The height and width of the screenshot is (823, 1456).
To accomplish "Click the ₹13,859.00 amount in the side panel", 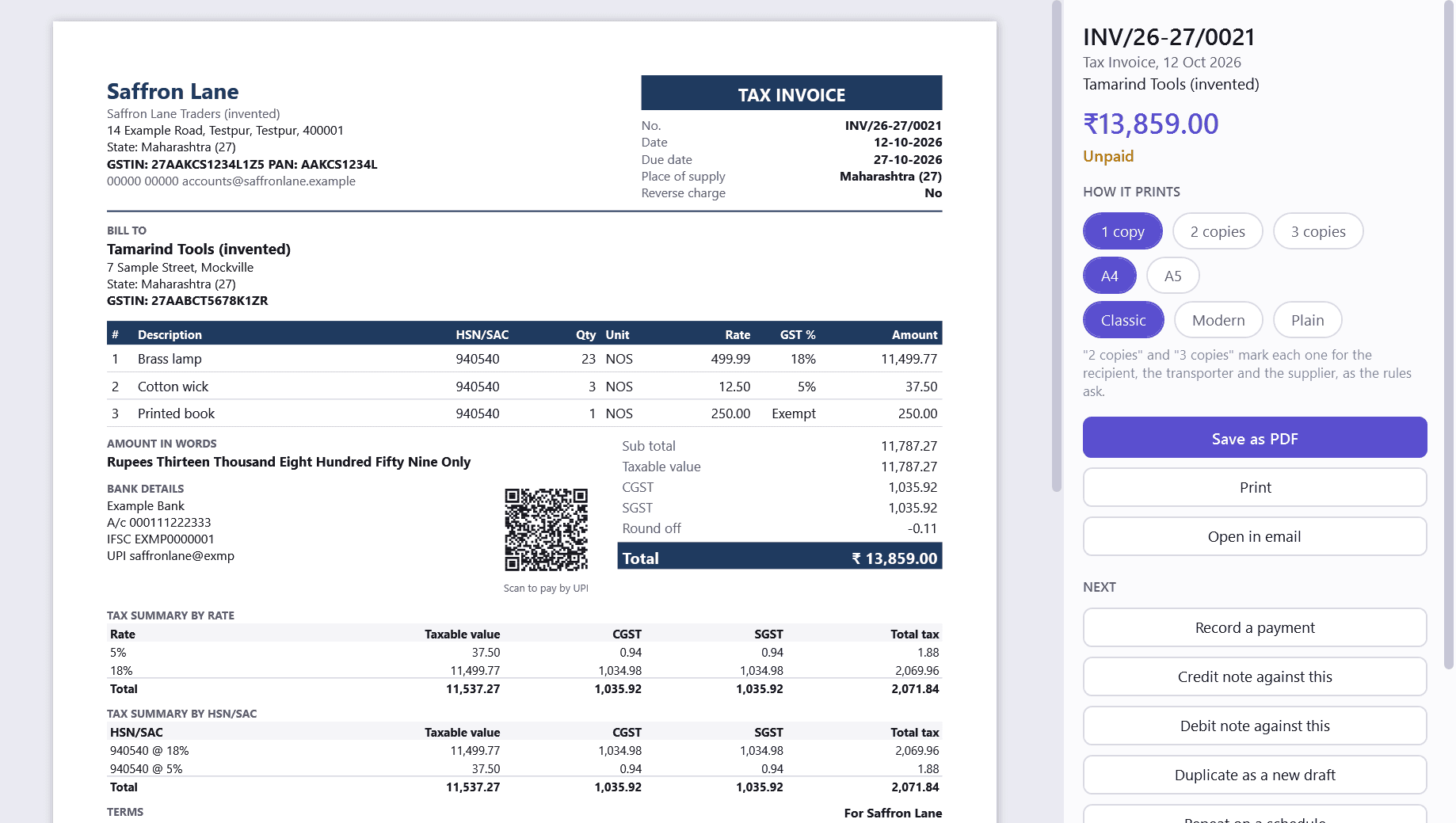I will [x=1150, y=124].
